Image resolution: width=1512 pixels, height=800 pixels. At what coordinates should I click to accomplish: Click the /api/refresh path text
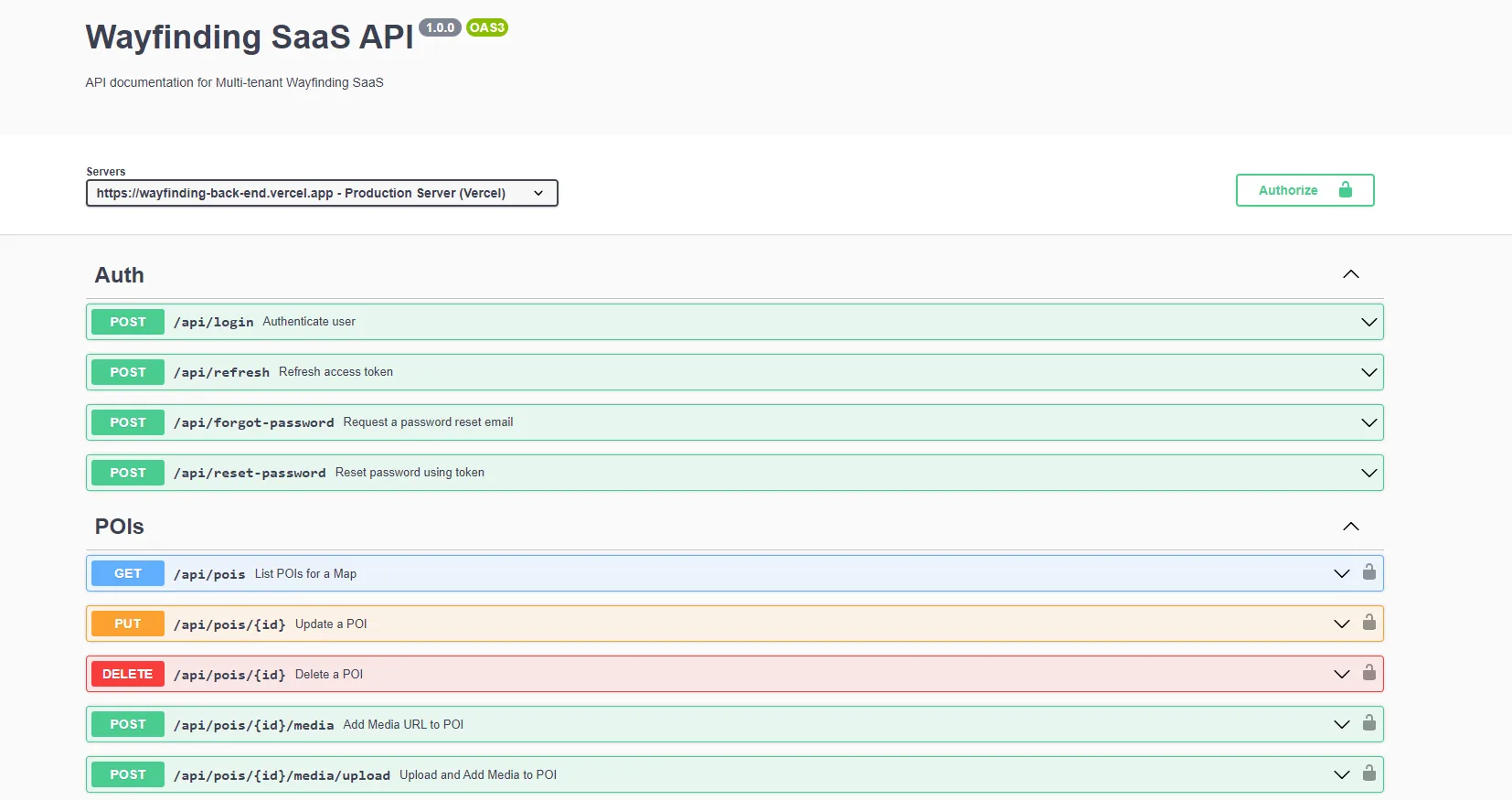coord(222,372)
